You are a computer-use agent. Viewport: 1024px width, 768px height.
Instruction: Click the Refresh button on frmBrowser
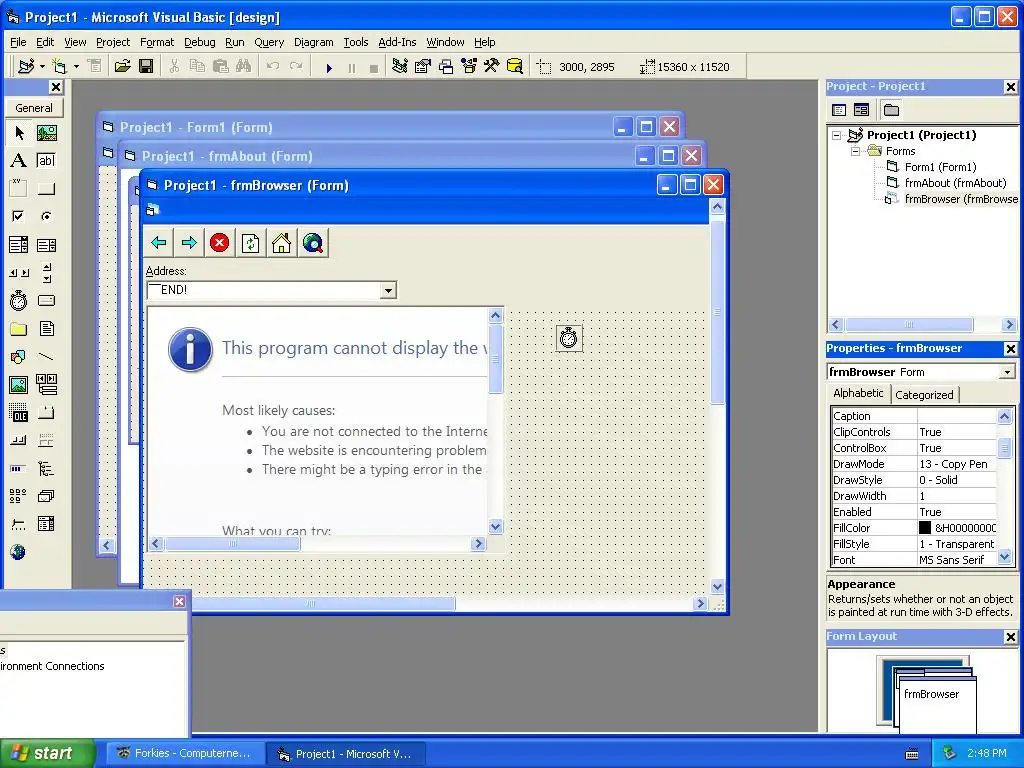[x=251, y=243]
